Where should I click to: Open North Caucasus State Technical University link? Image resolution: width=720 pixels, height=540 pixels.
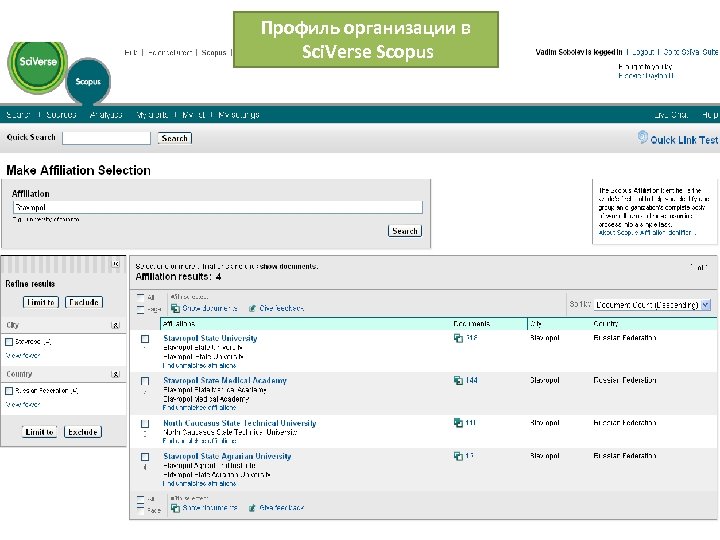[240, 423]
